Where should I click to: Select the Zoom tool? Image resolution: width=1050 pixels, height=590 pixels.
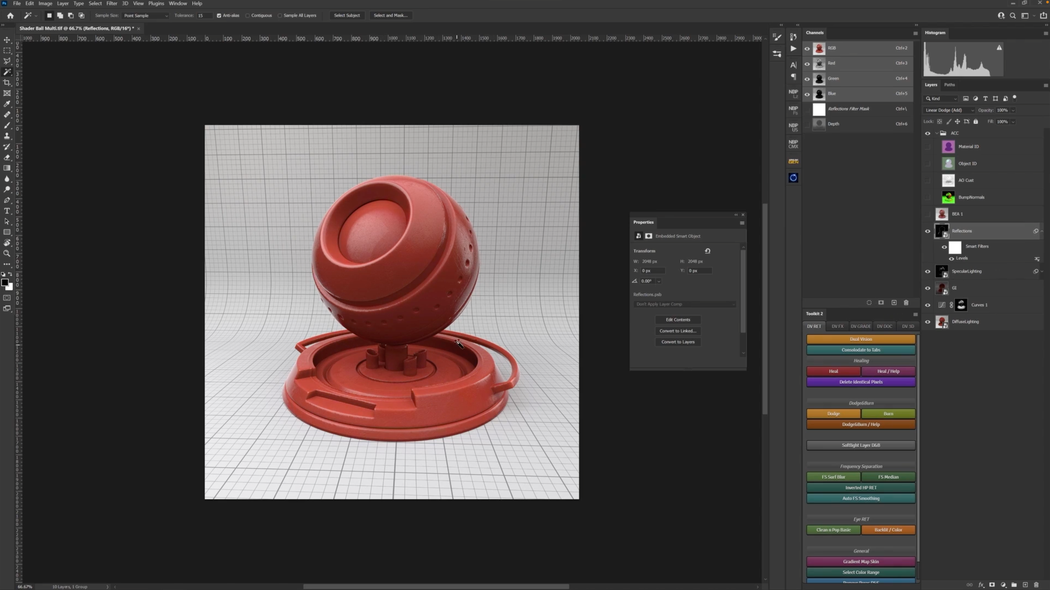pos(7,253)
